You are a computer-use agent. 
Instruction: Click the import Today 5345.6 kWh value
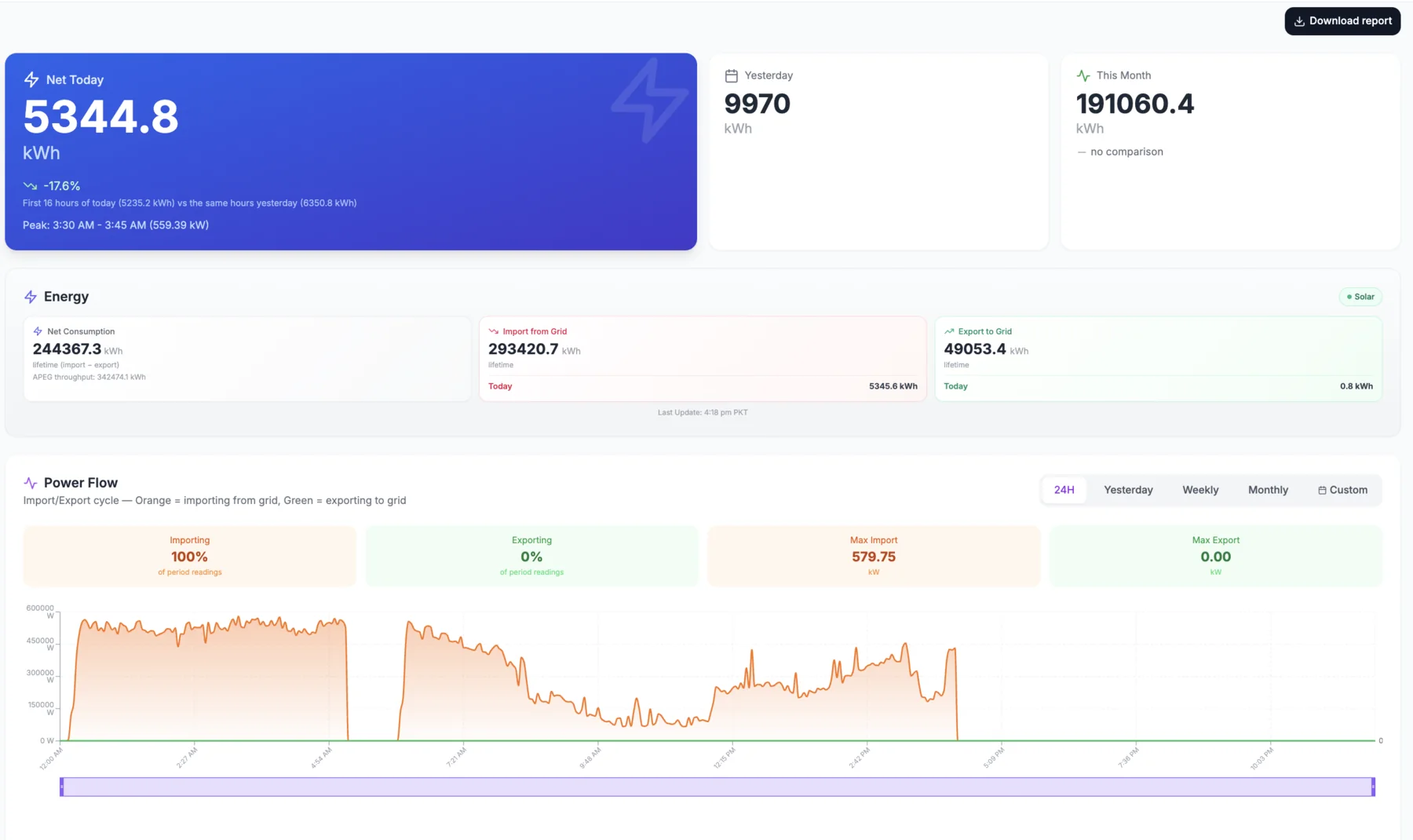(x=893, y=386)
